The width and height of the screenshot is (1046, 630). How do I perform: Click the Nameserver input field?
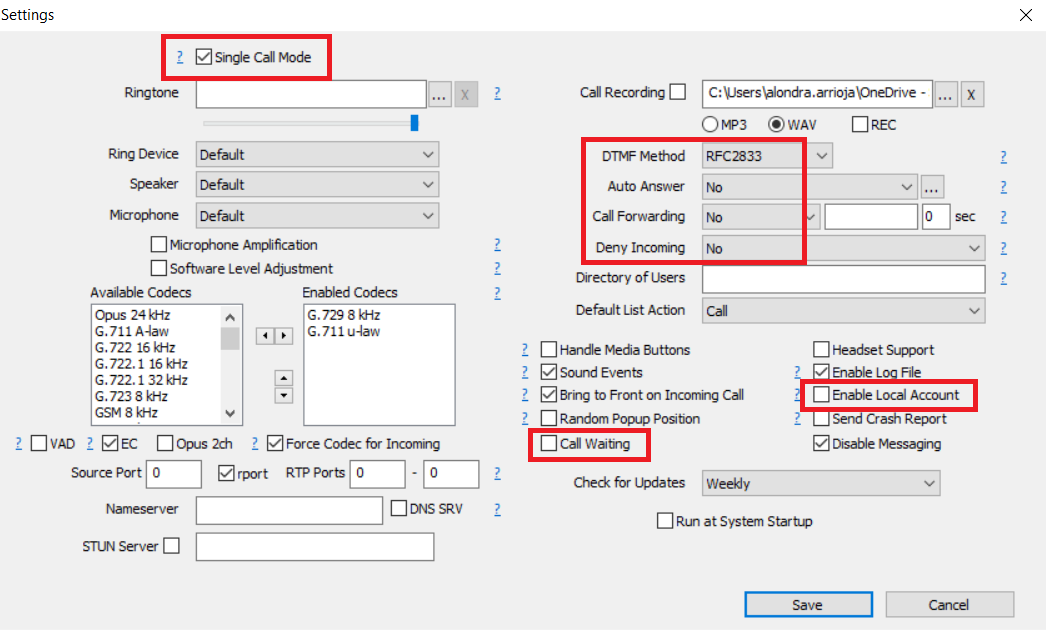point(289,510)
